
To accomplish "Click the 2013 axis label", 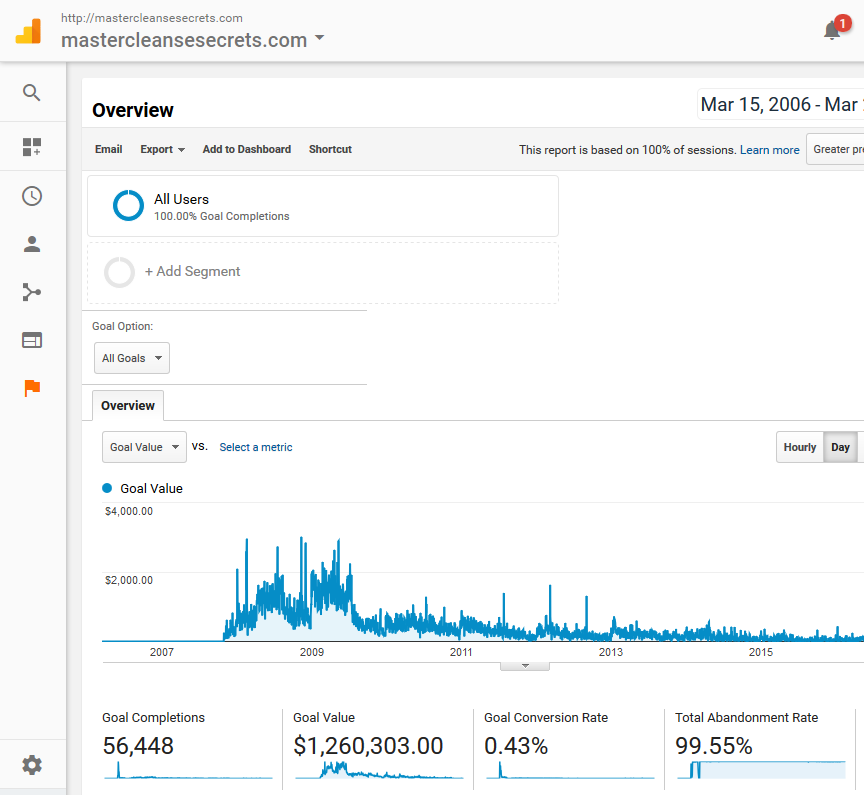I will pos(611,652).
